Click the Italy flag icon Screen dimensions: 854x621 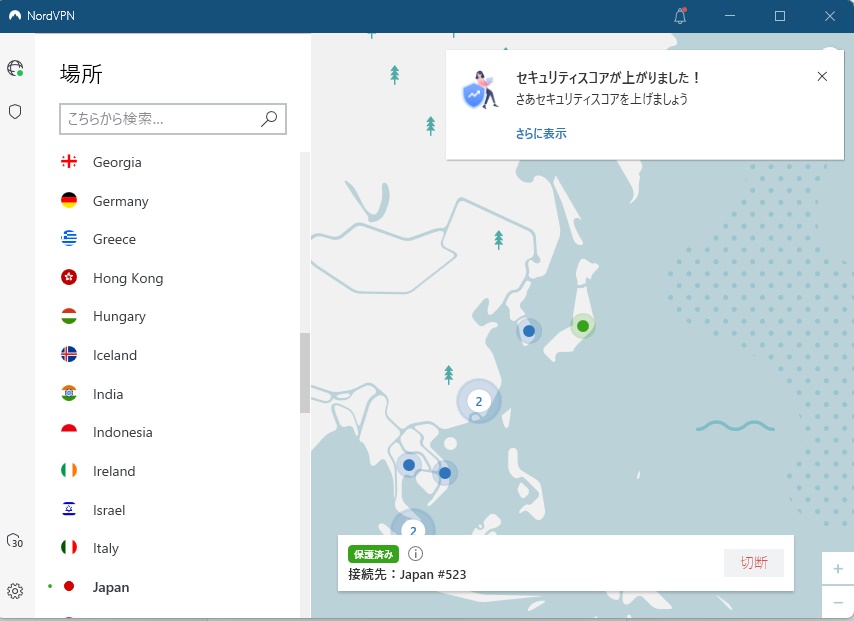pyautogui.click(x=69, y=547)
